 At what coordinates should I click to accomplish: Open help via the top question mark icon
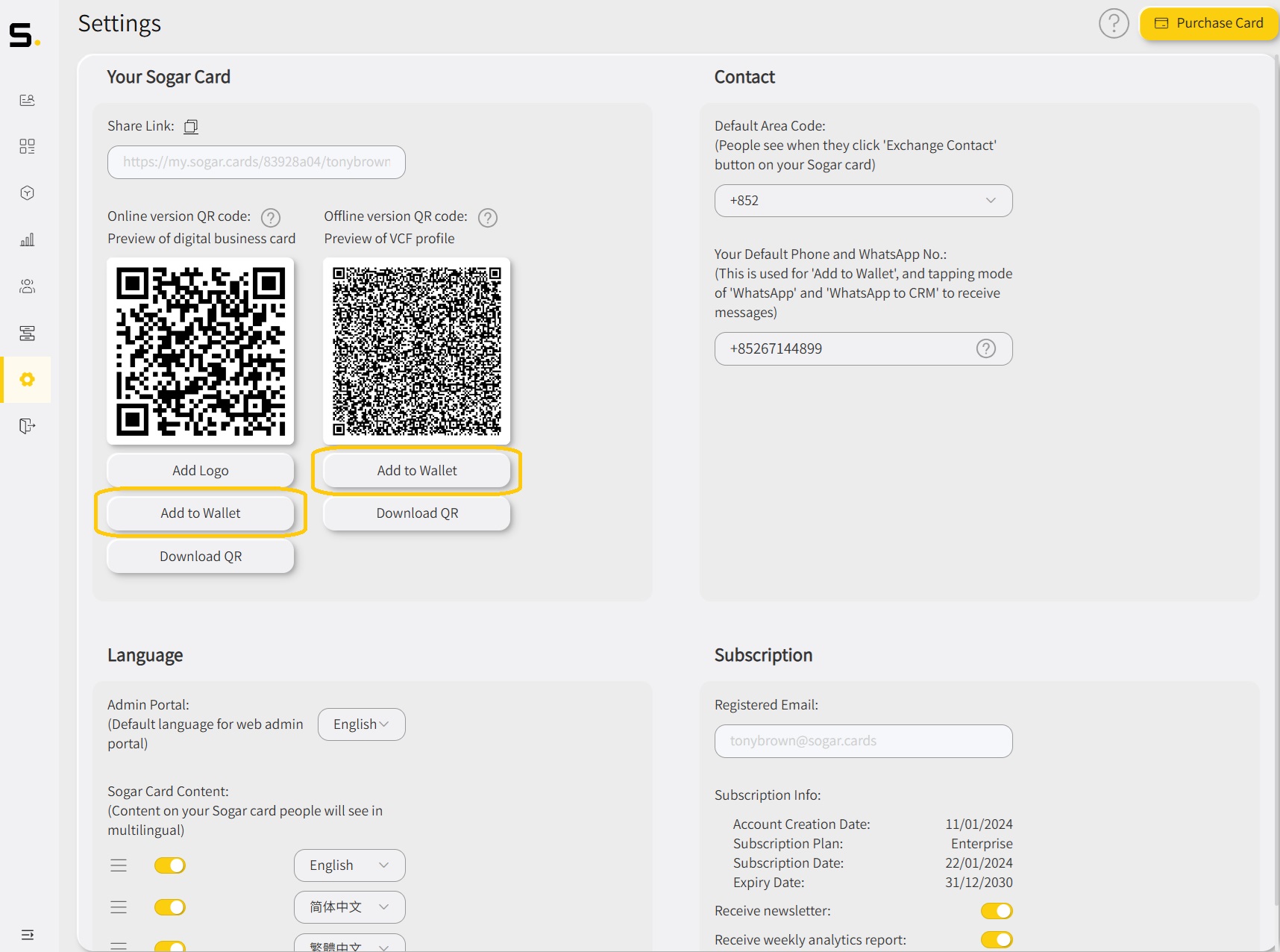[x=1114, y=24]
